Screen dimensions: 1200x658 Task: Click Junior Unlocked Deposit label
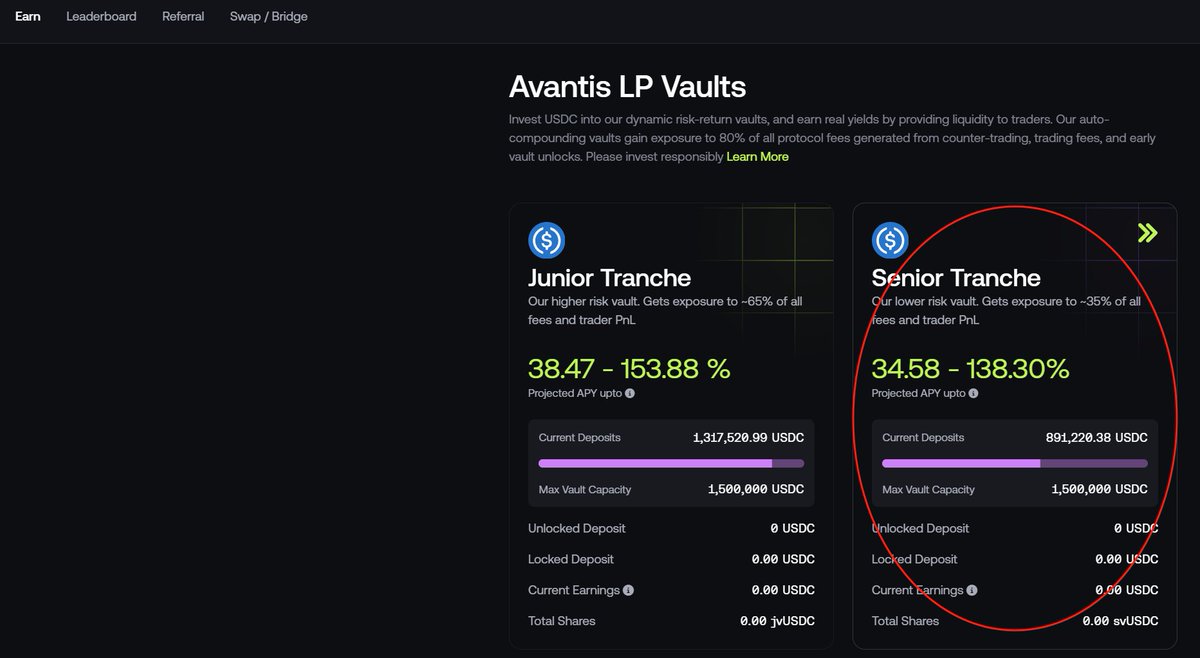point(577,528)
